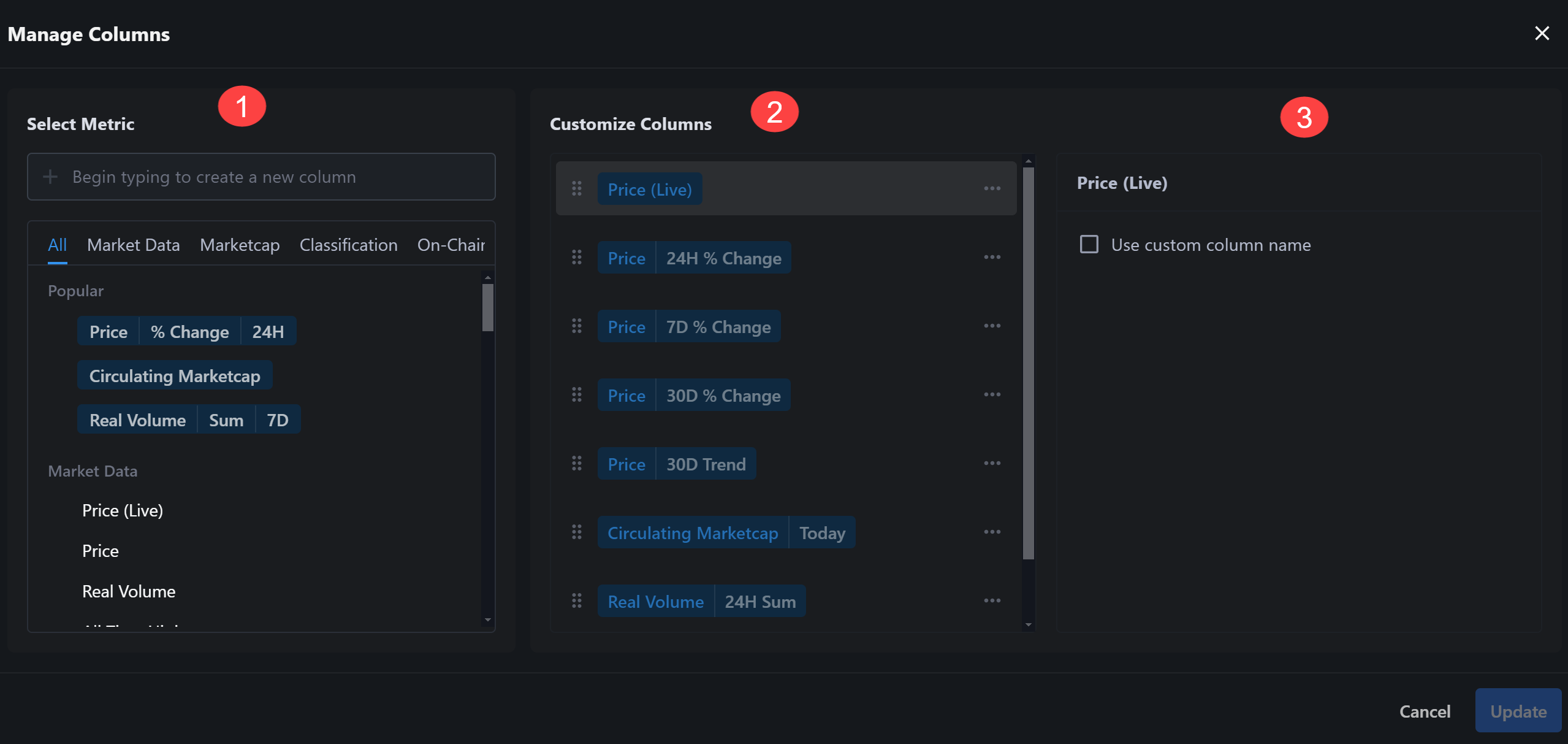This screenshot has width=1568, height=744.
Task: Select the Price (Live) column chip
Action: tap(650, 189)
